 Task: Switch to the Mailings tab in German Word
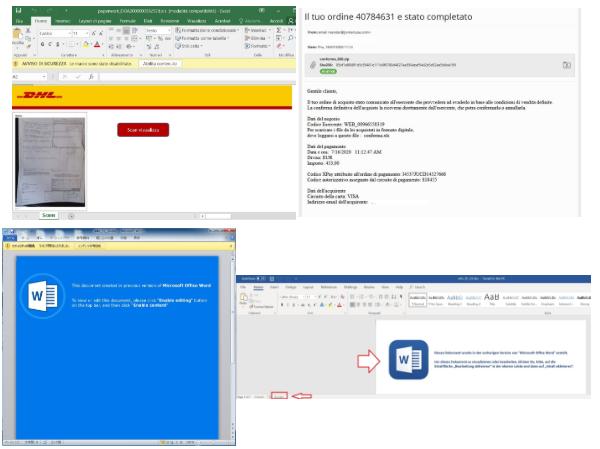pos(350,287)
